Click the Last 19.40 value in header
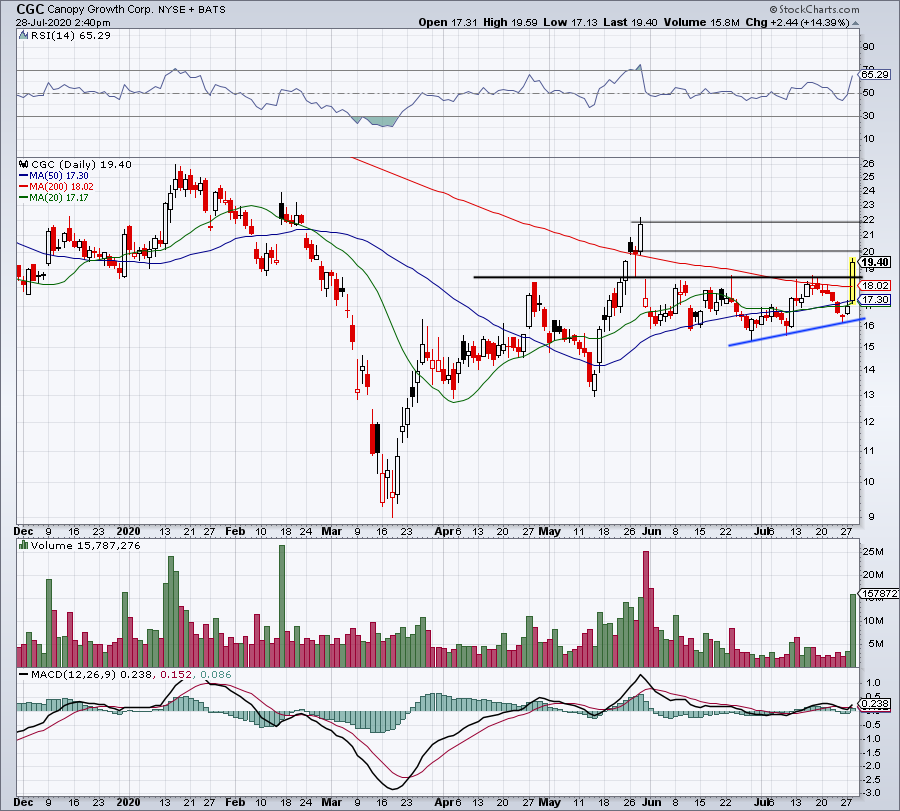This screenshot has height=811, width=900. tap(631, 22)
